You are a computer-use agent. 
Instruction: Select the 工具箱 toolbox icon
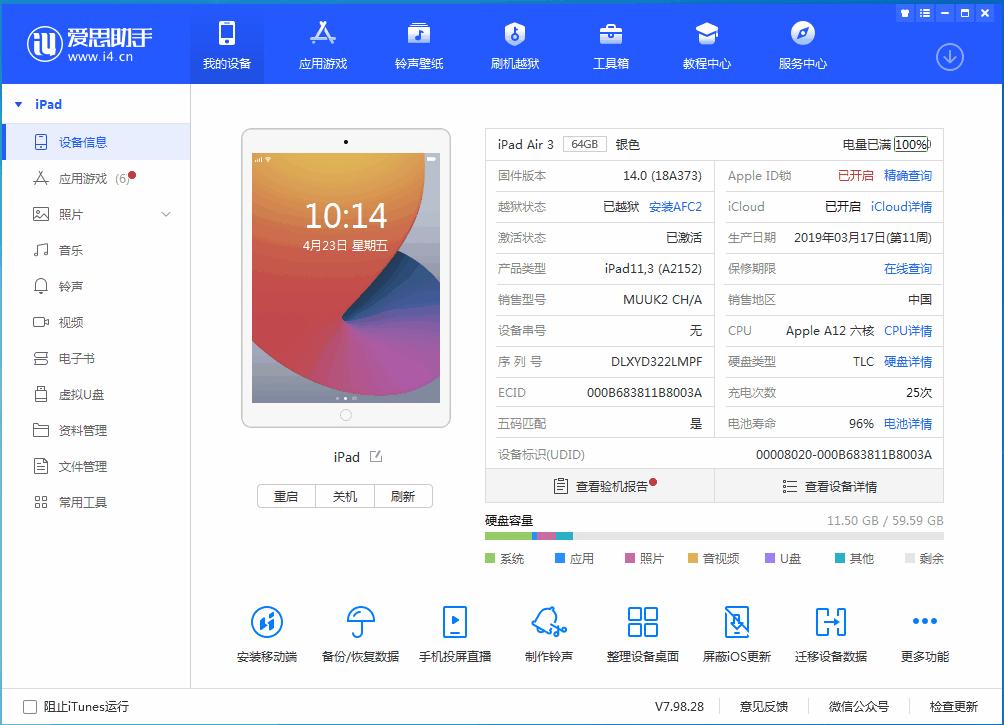coord(610,44)
